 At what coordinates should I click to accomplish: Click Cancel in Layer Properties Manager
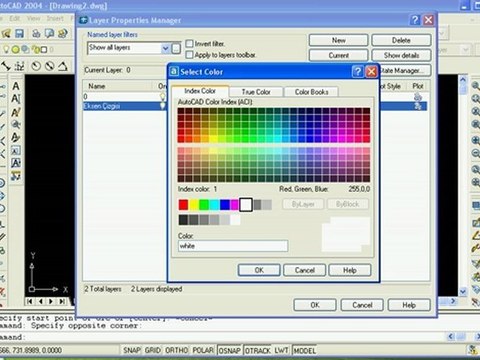362,305
